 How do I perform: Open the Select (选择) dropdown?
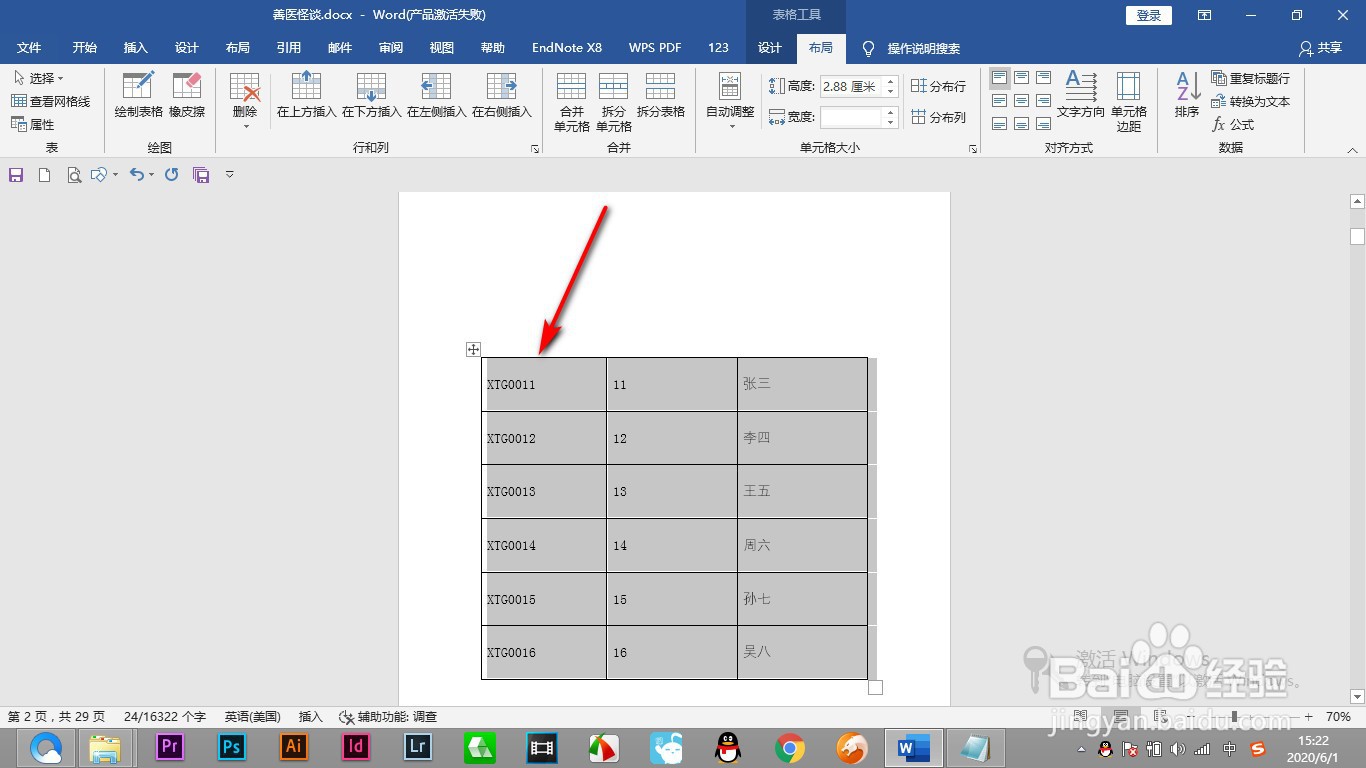[38, 78]
